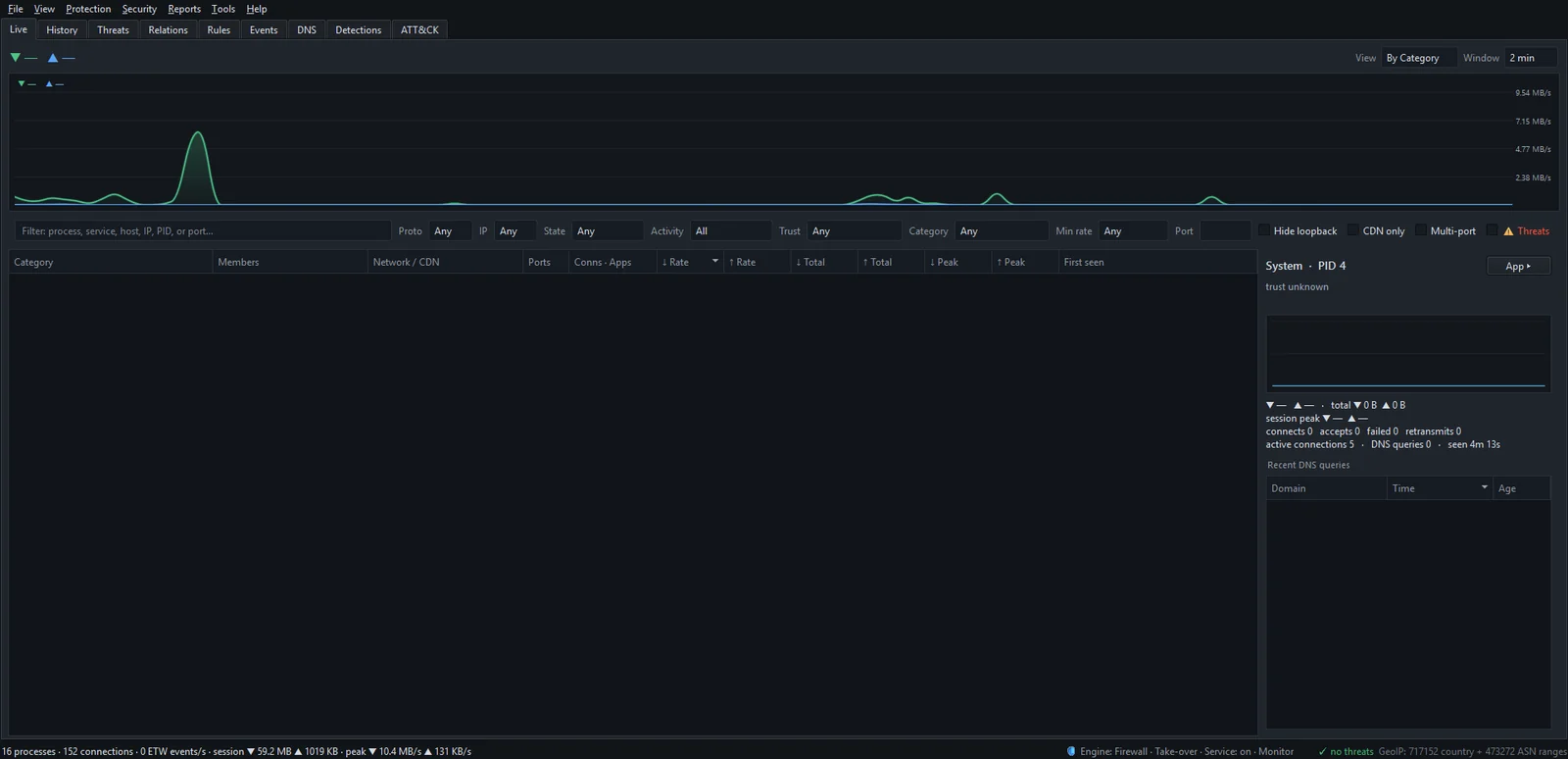Enable the CDN only checkbox
Screen dimensions: 1568x759
(x=1353, y=230)
